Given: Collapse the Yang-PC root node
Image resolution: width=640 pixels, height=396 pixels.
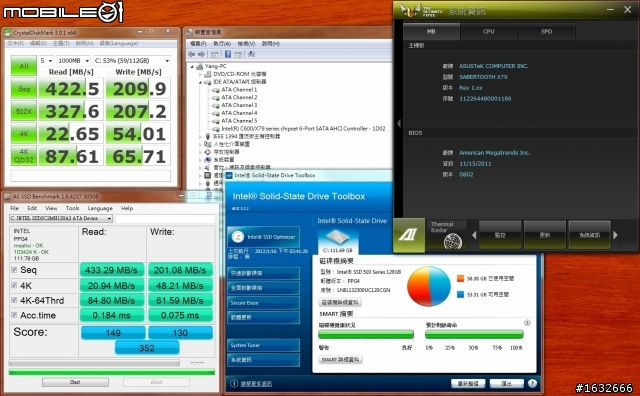Looking at the screenshot, I should pos(192,66).
